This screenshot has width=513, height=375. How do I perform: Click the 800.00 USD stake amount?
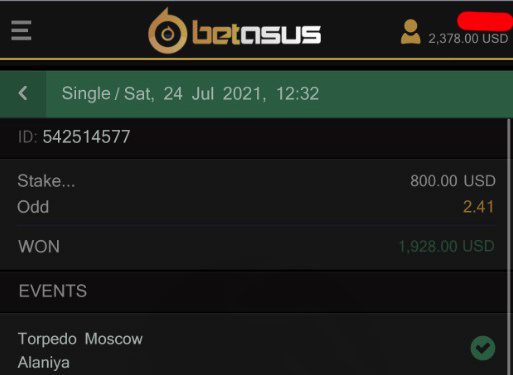point(453,181)
